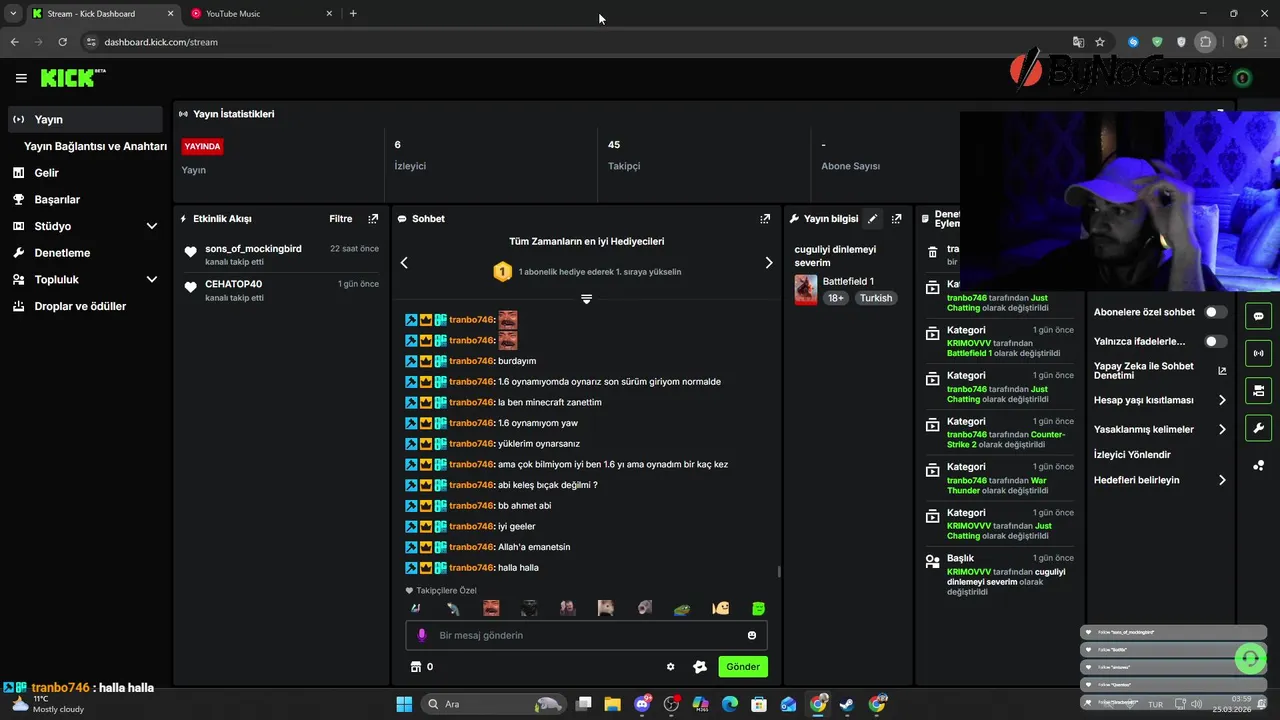Switch to the YouTube Music tab
Screen dimensions: 1280x720
click(260, 14)
